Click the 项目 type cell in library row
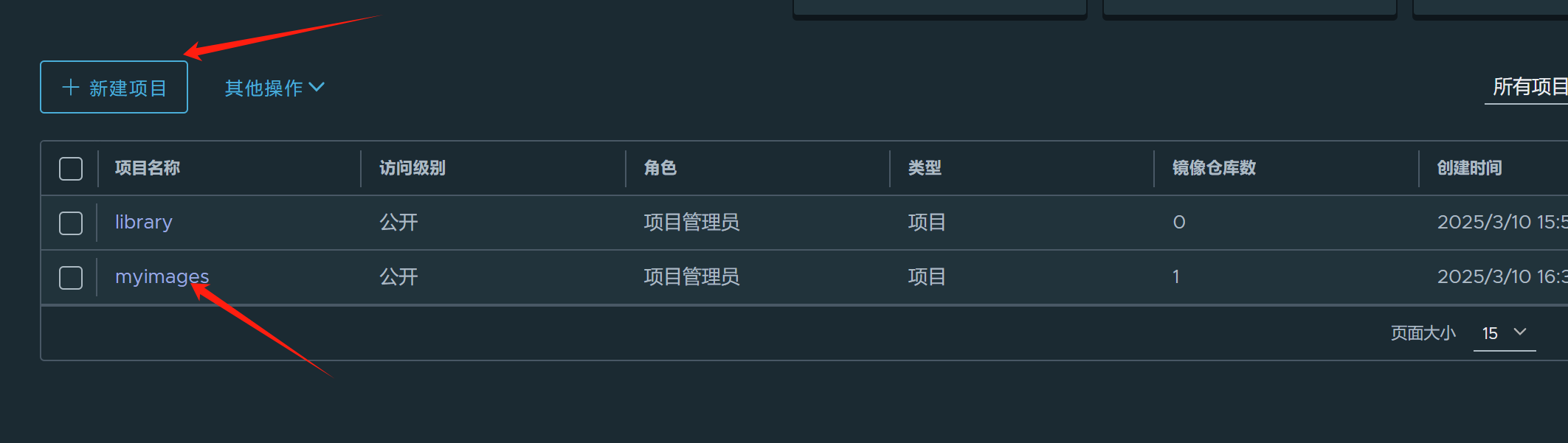 926,223
